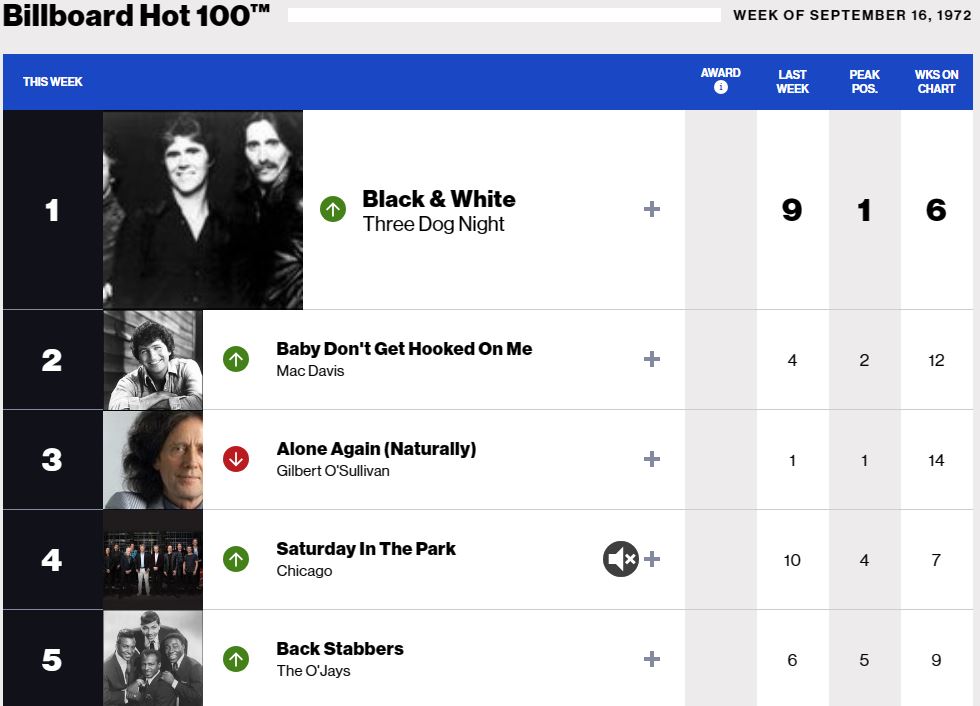The image size is (980, 706).
Task: Click The O'Jays group thumbnail
Action: click(x=153, y=659)
